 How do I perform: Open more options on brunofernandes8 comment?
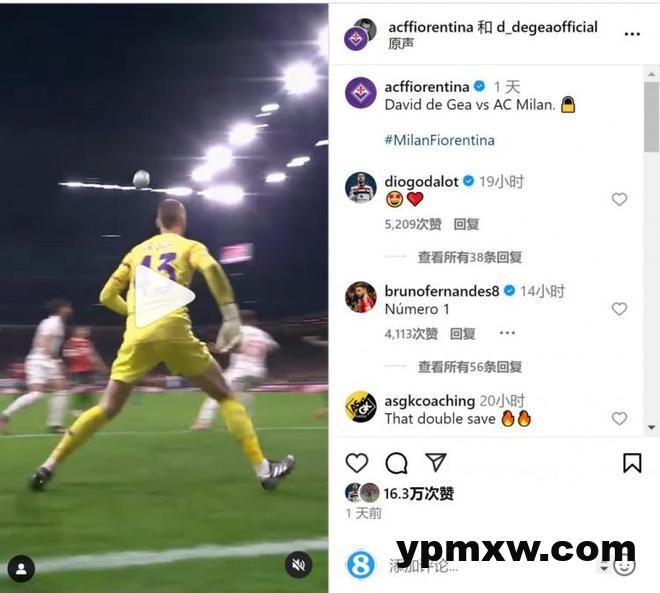pos(507,333)
